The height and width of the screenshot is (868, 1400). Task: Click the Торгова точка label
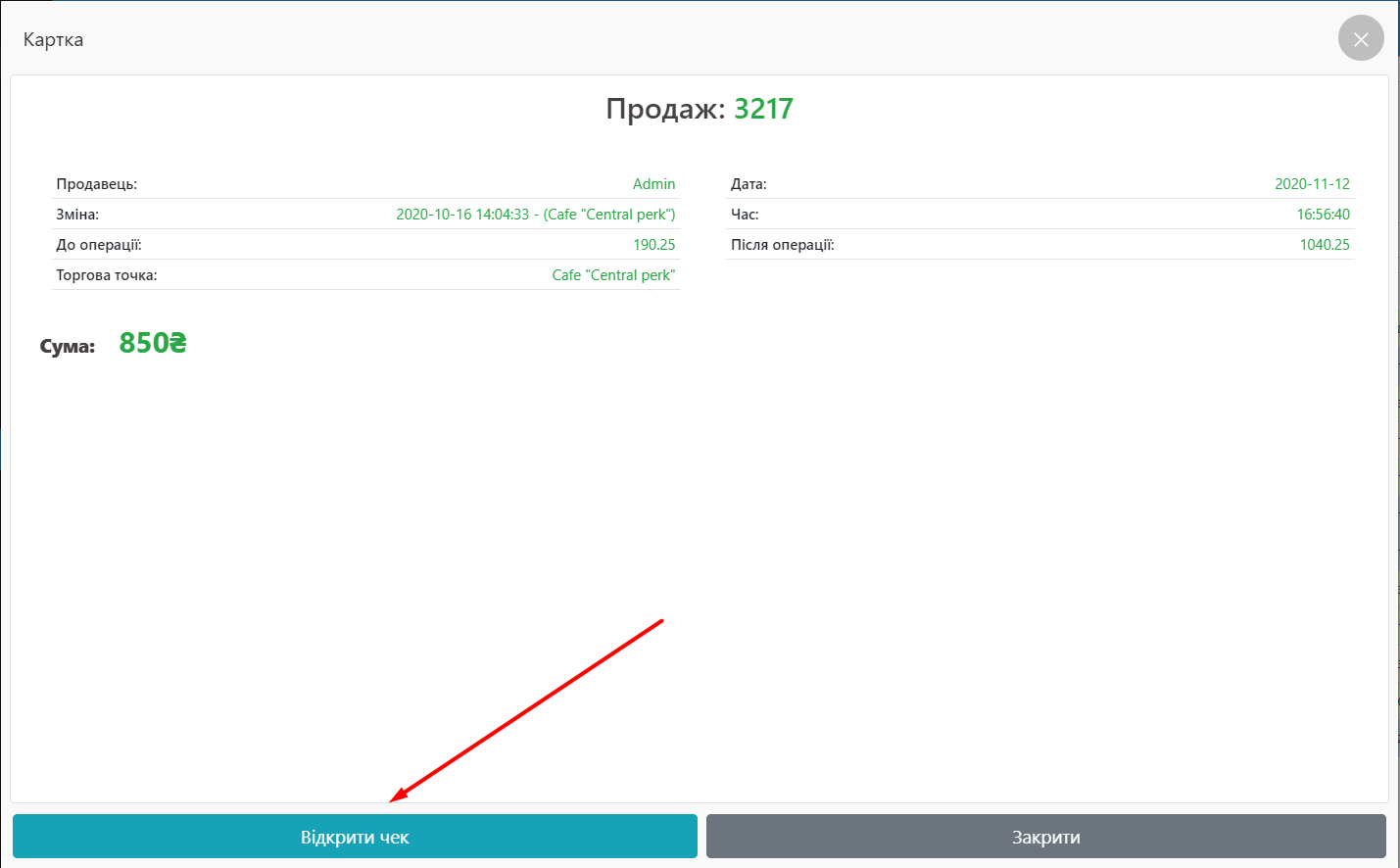[106, 275]
